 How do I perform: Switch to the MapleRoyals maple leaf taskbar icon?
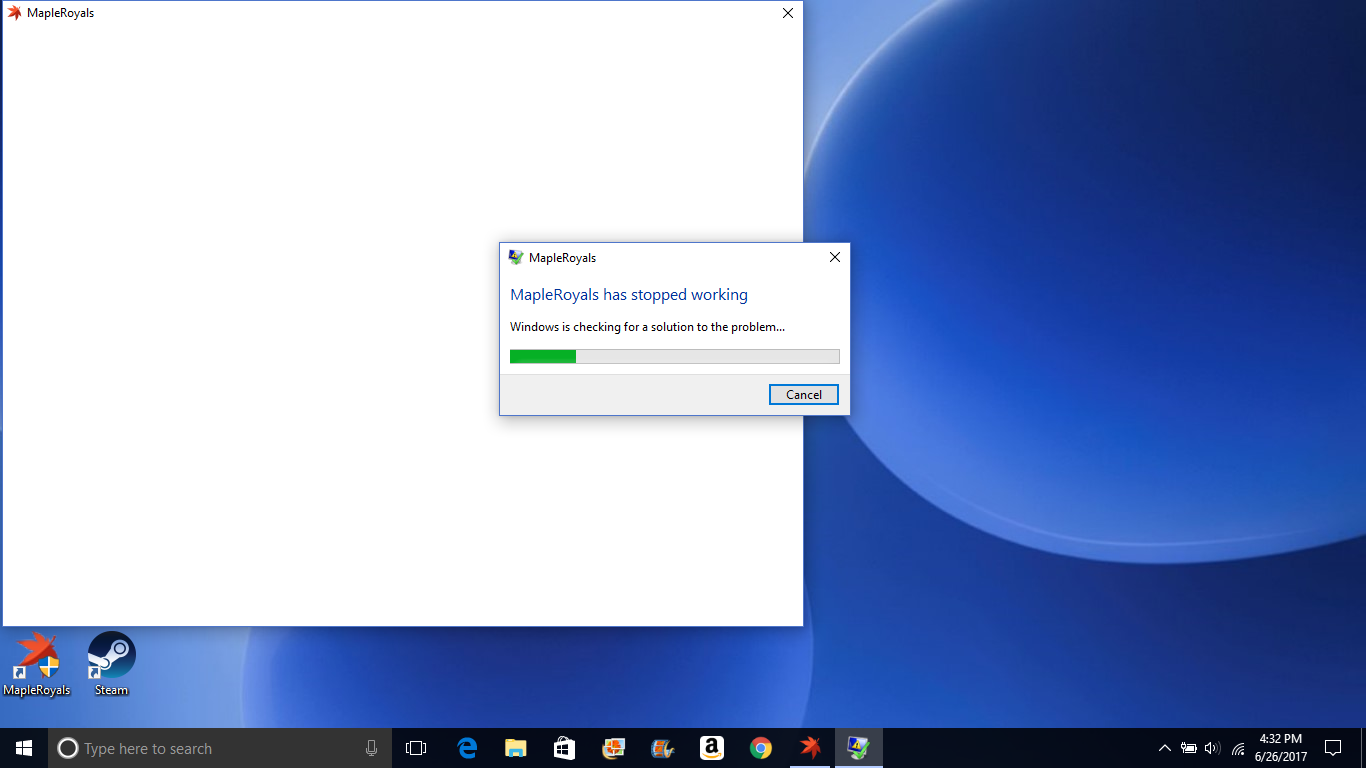[810, 748]
